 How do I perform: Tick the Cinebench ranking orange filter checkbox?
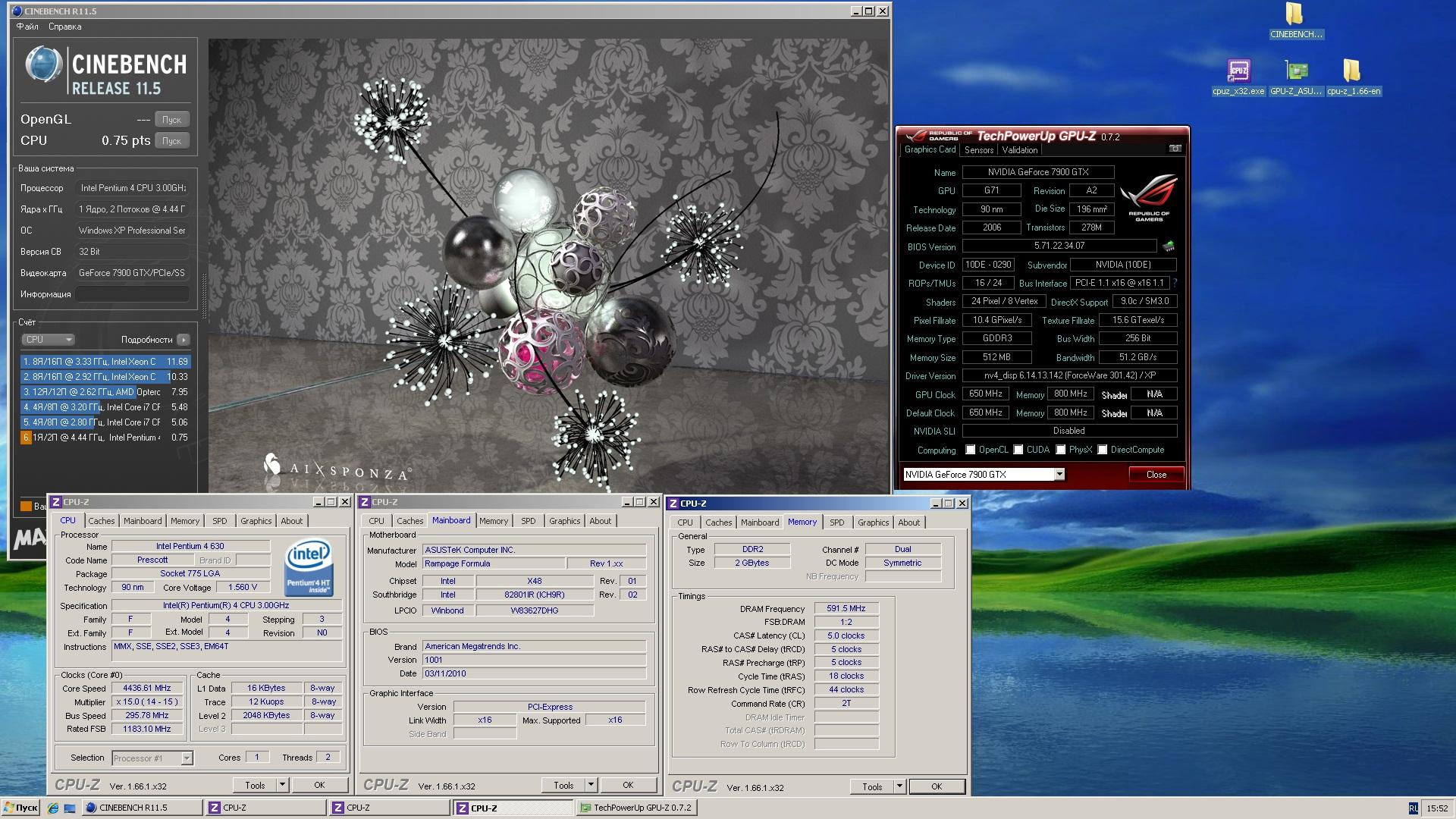coord(26,506)
